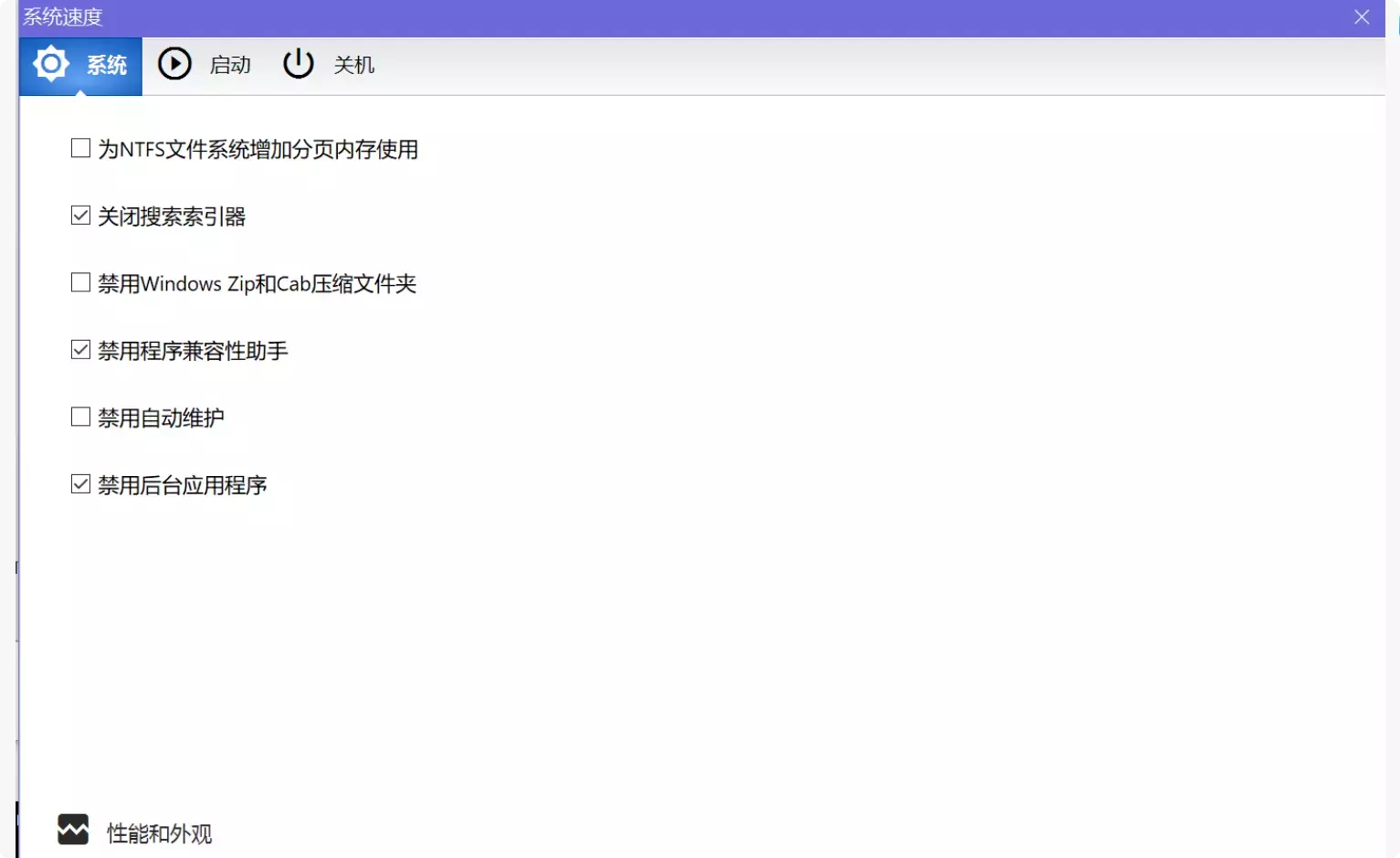Disable the 禁用程序兼容性助手 option
Viewport: 1400px width, 858px height.
[79, 349]
